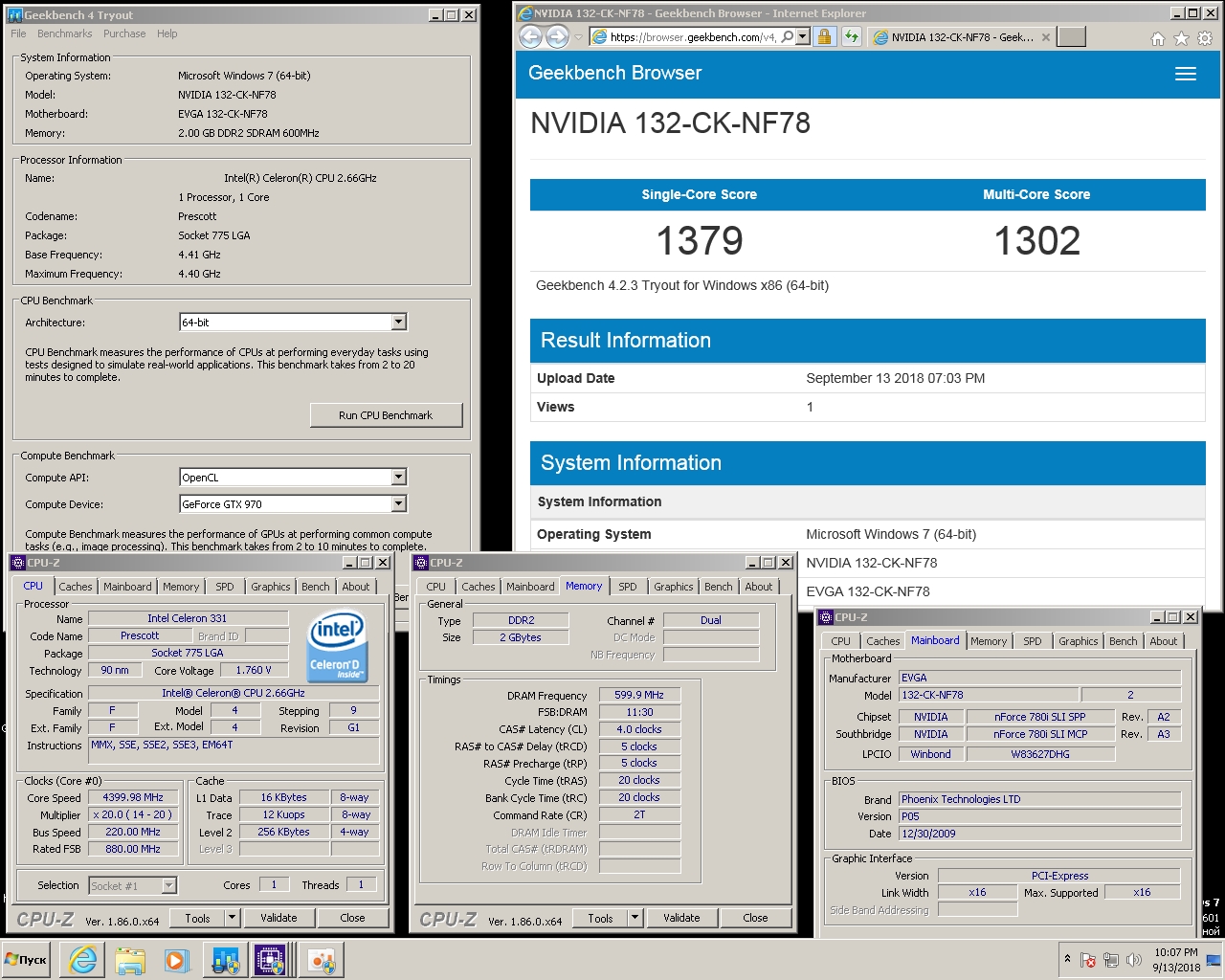
Task: Click the Show desktop icon by the clock
Action: pos(1214,960)
